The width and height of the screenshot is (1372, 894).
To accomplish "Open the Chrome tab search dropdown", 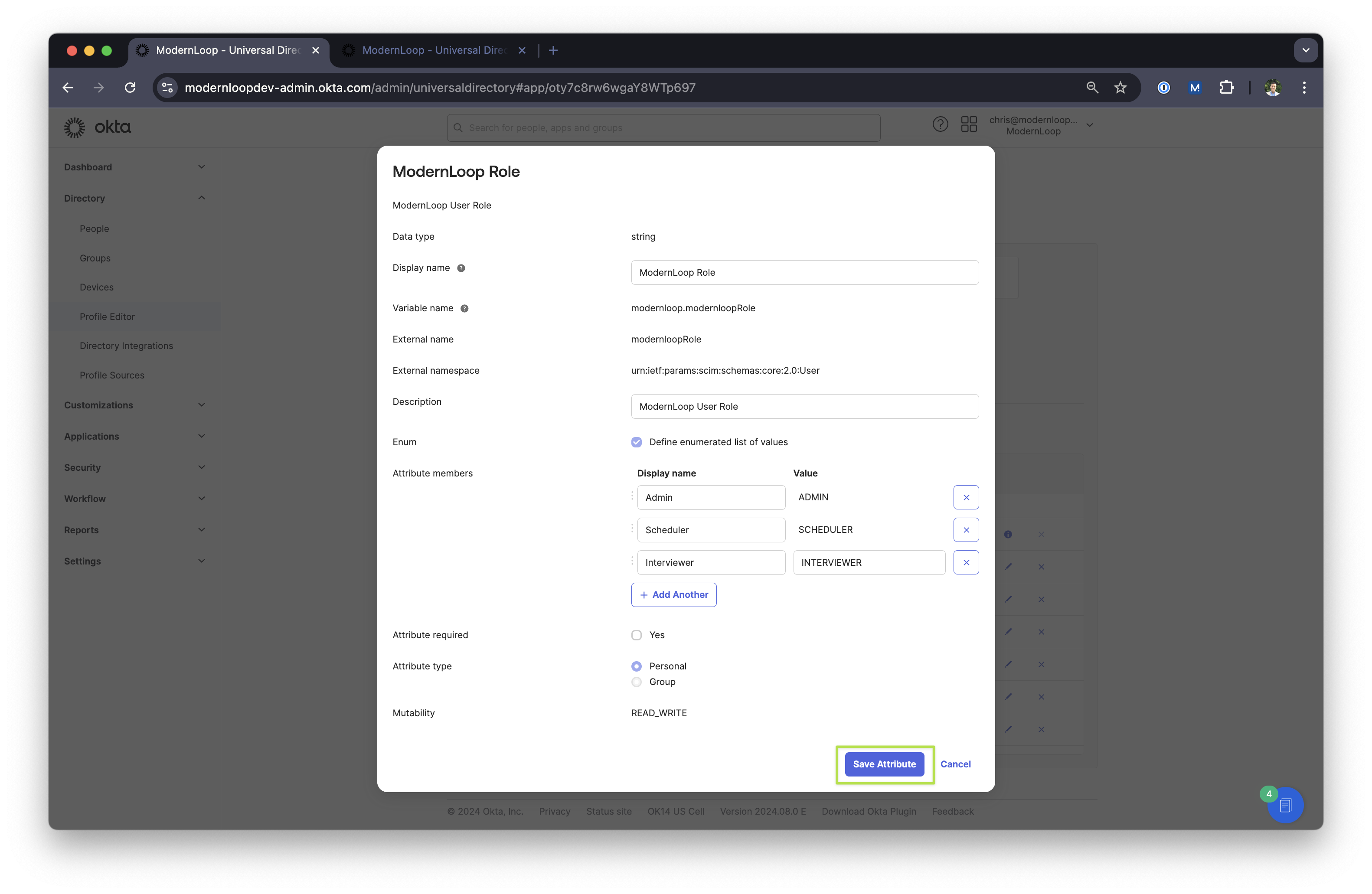I will pos(1306,51).
